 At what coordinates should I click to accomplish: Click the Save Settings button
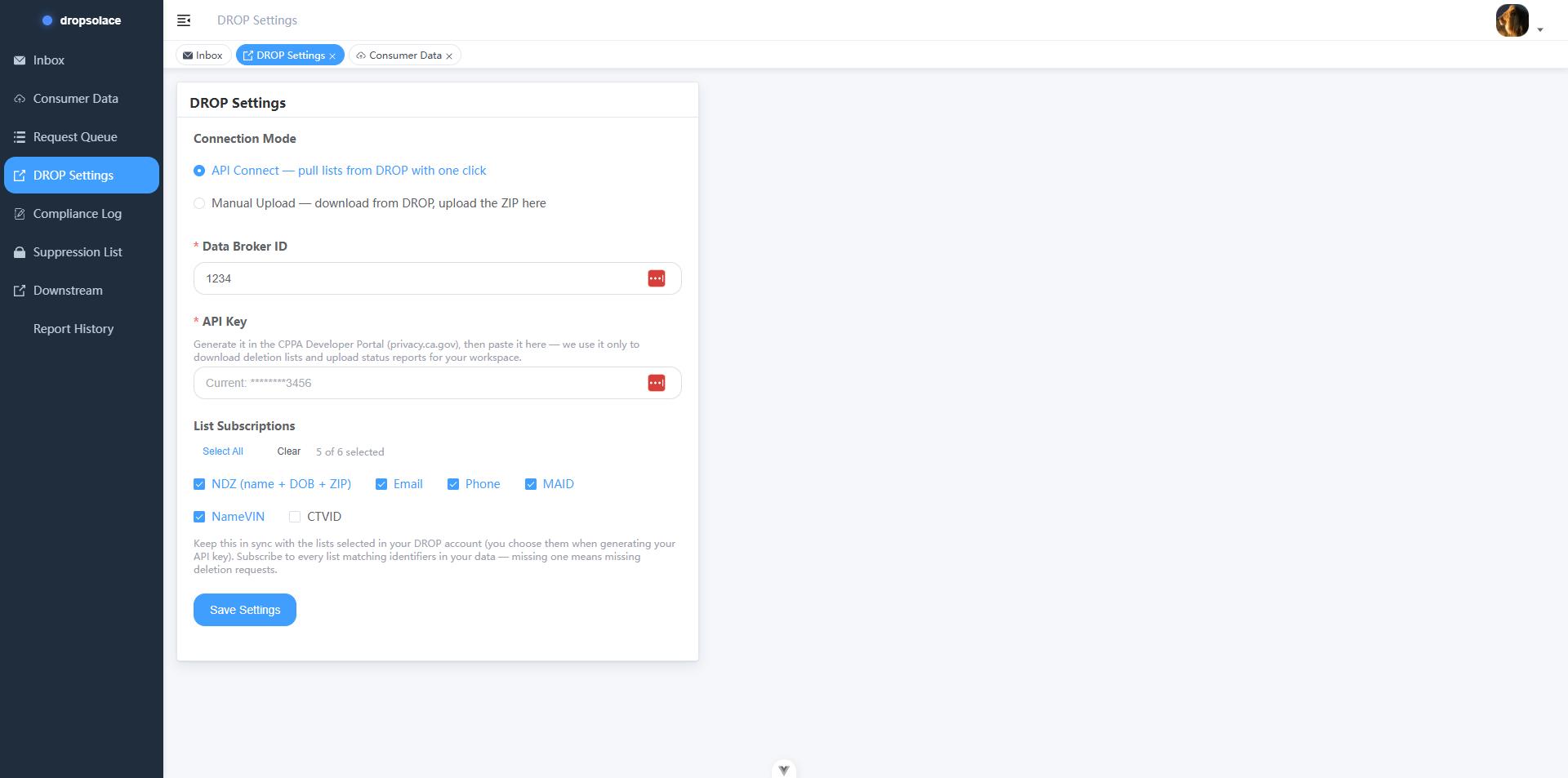click(245, 610)
